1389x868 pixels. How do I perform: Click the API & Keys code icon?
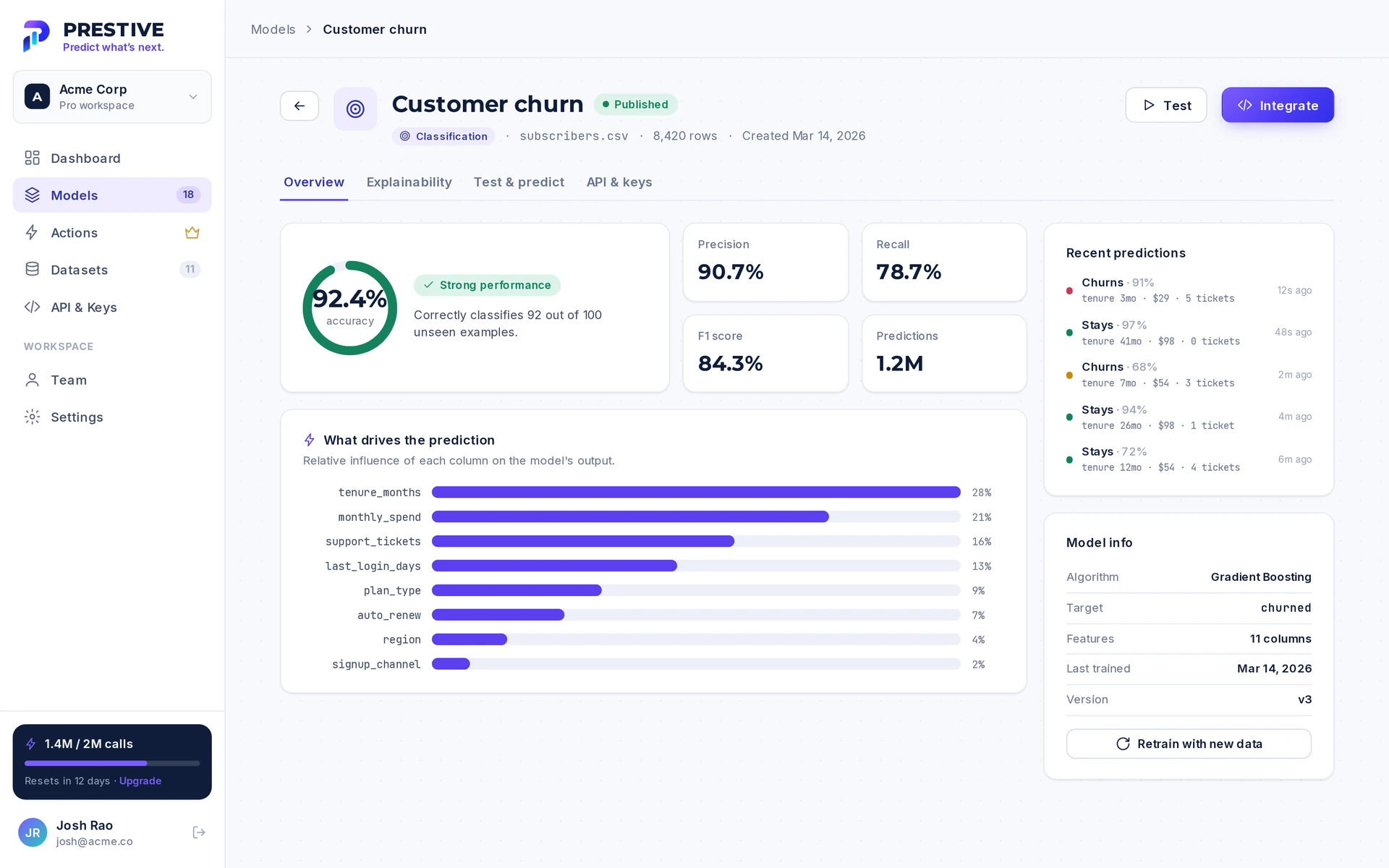point(32,307)
